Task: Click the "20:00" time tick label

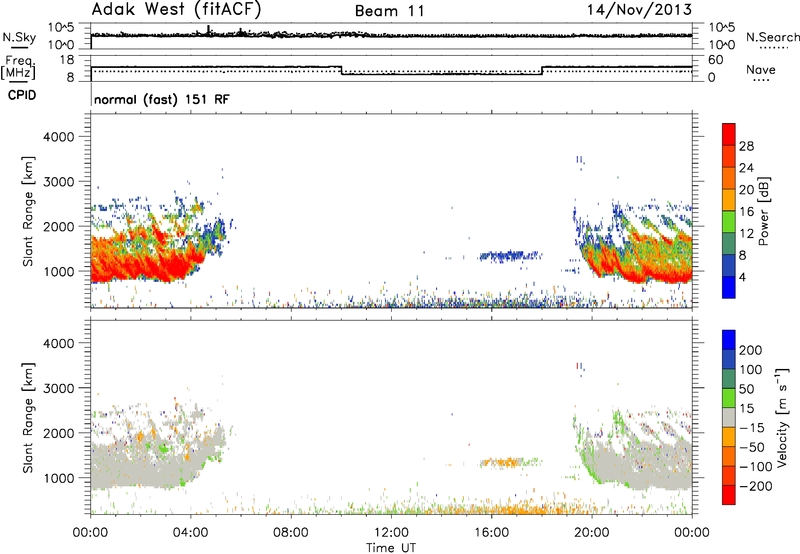Action: [592, 533]
